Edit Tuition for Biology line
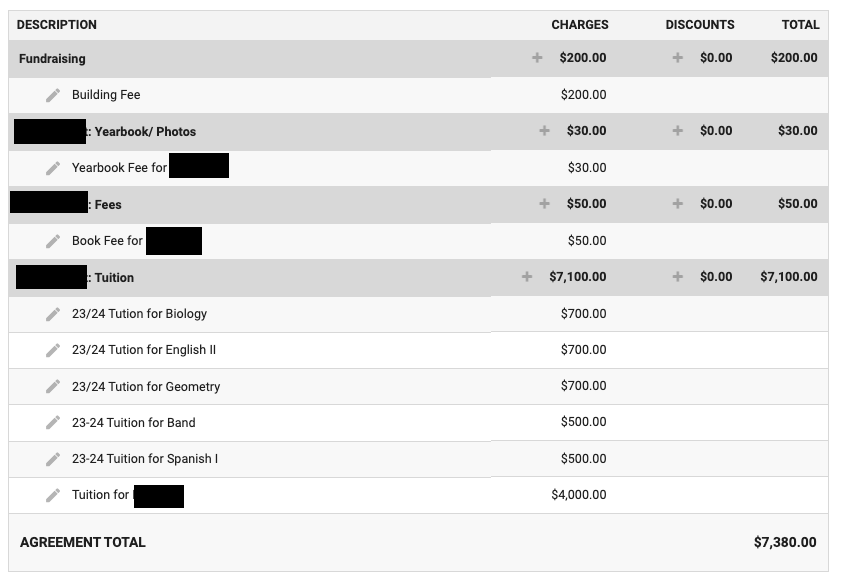 pos(53,314)
